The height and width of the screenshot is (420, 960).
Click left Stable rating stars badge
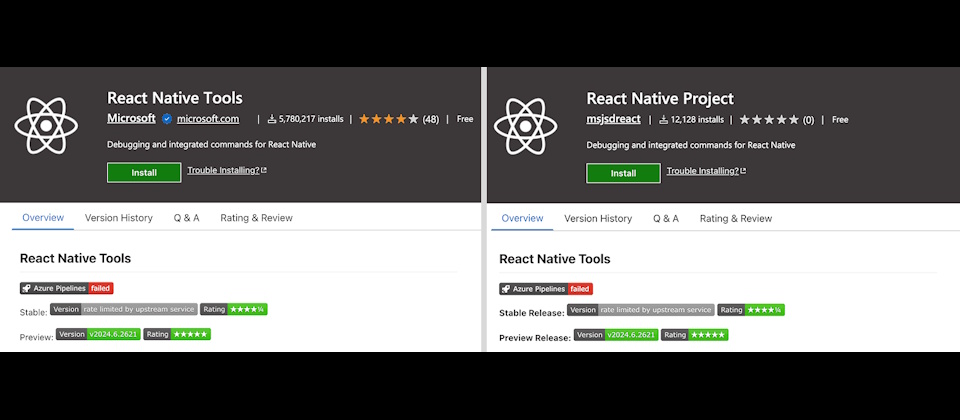(x=234, y=310)
